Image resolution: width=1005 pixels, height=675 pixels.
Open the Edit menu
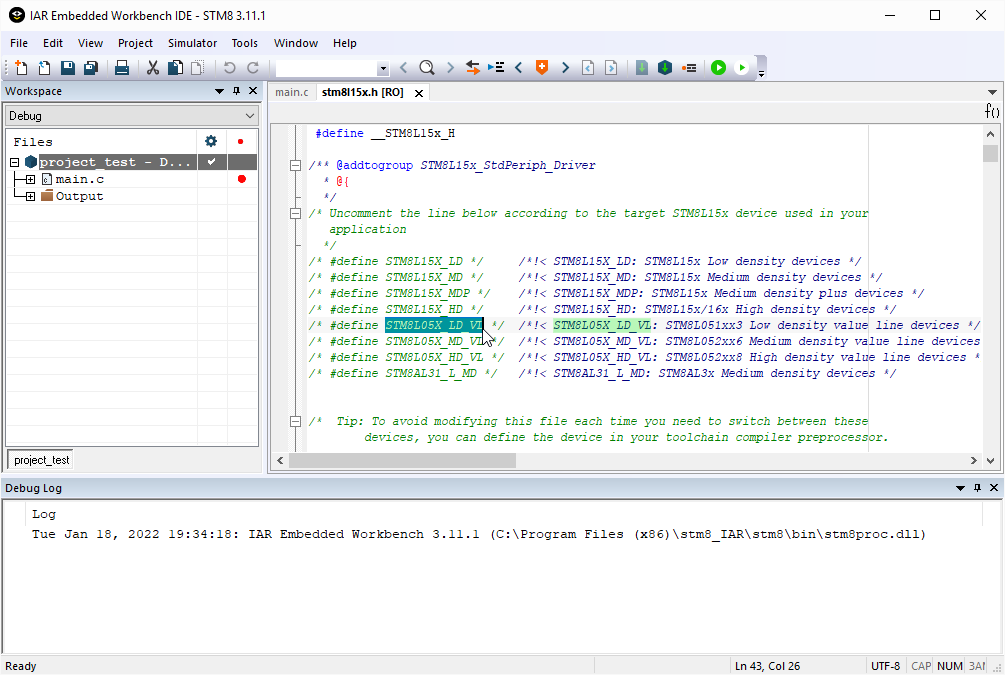53,43
